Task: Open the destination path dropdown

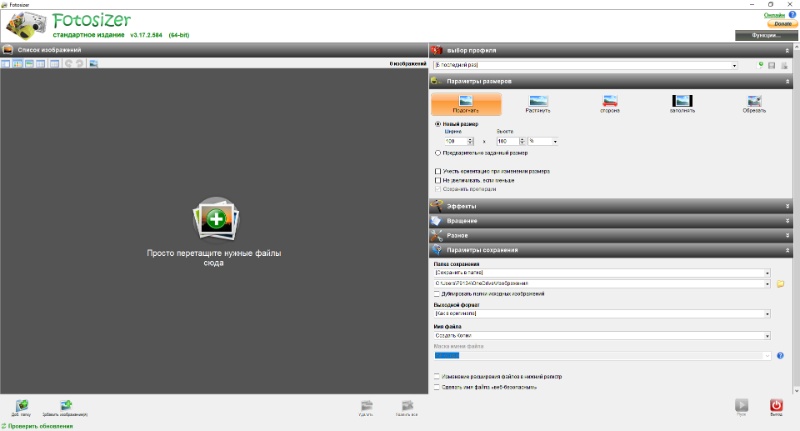Action: point(767,284)
